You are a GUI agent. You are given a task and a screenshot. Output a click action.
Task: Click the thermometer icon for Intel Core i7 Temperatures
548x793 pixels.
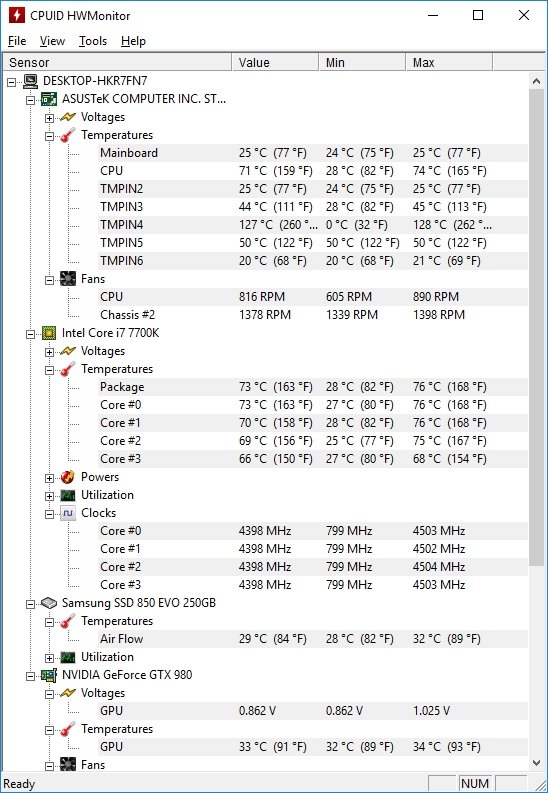(68, 369)
